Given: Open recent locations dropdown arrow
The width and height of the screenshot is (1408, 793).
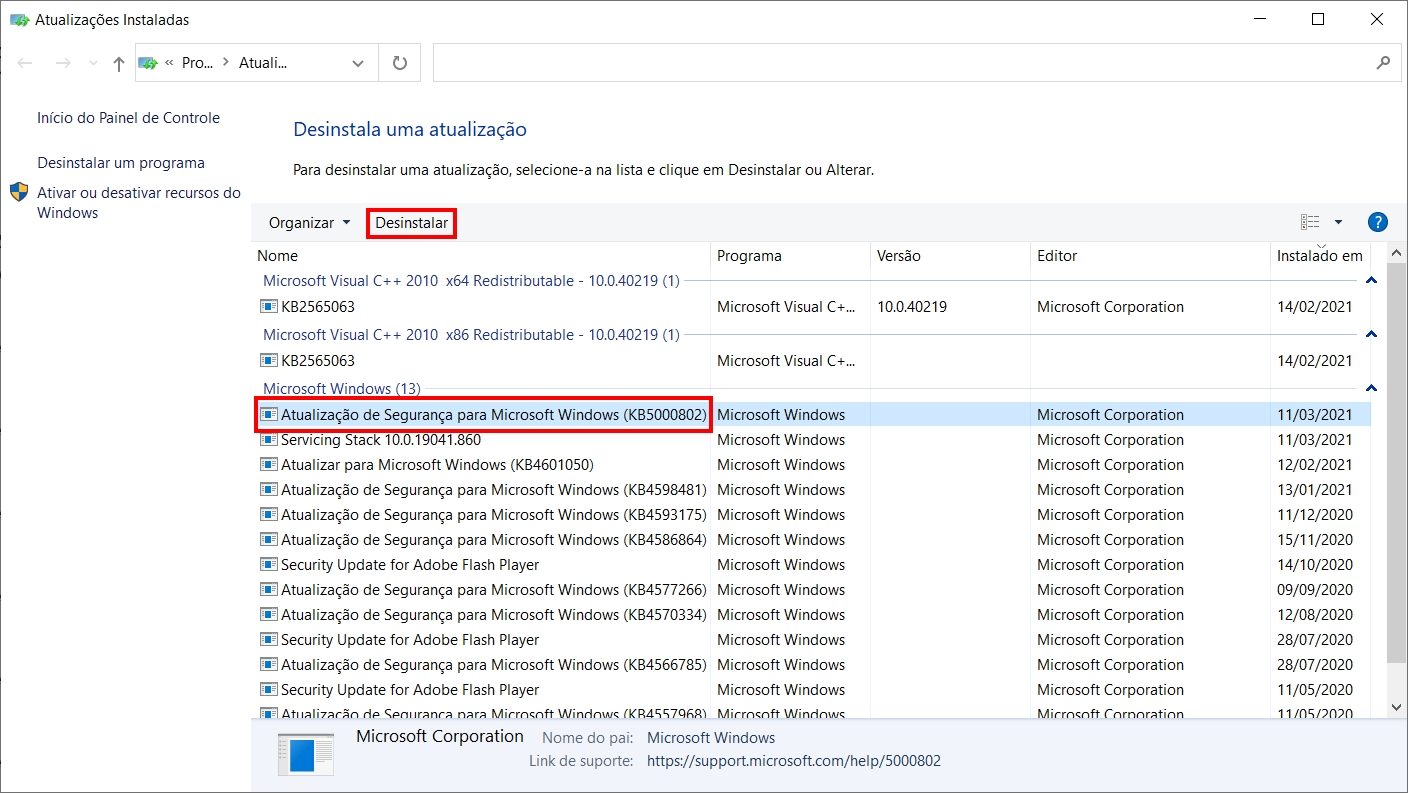Looking at the screenshot, I should coord(94,63).
